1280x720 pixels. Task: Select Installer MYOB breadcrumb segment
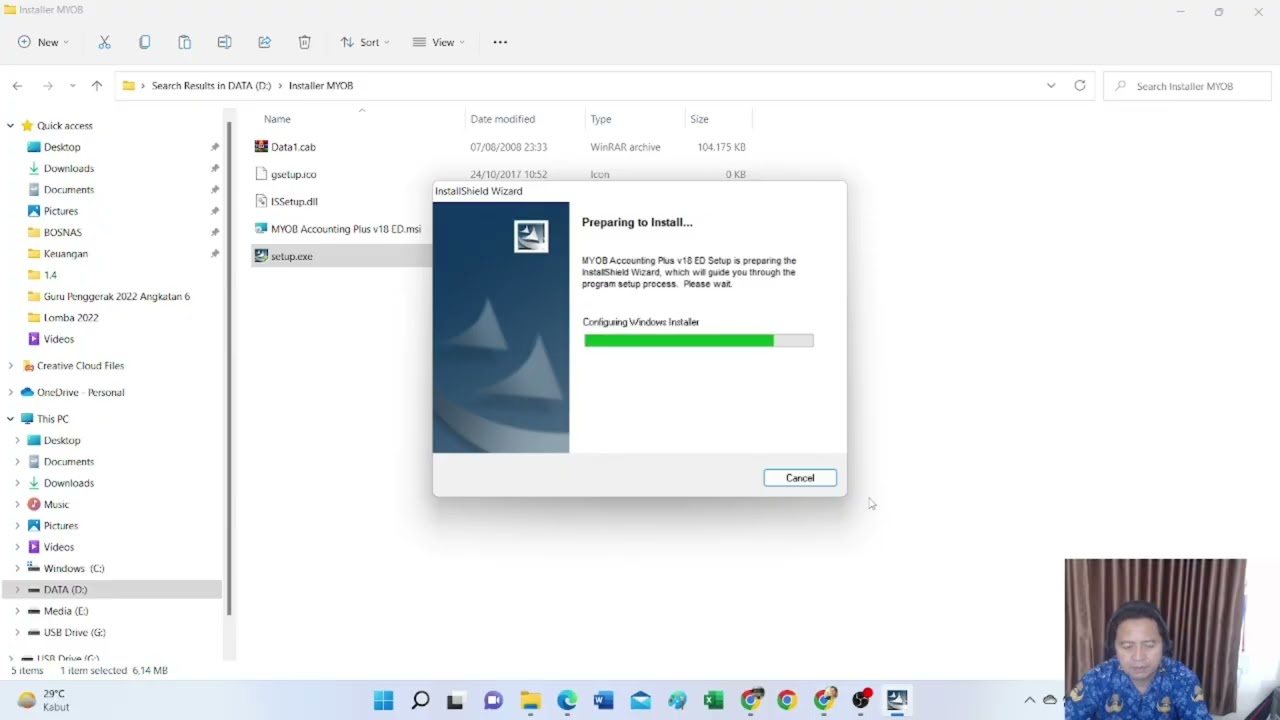click(x=321, y=86)
